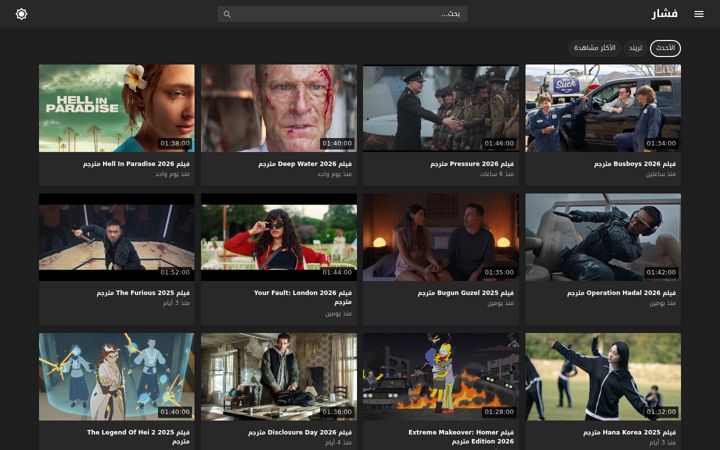Click منذ 4 أيام under Disclosure Day
Screen dimensions: 720x450
point(339,443)
